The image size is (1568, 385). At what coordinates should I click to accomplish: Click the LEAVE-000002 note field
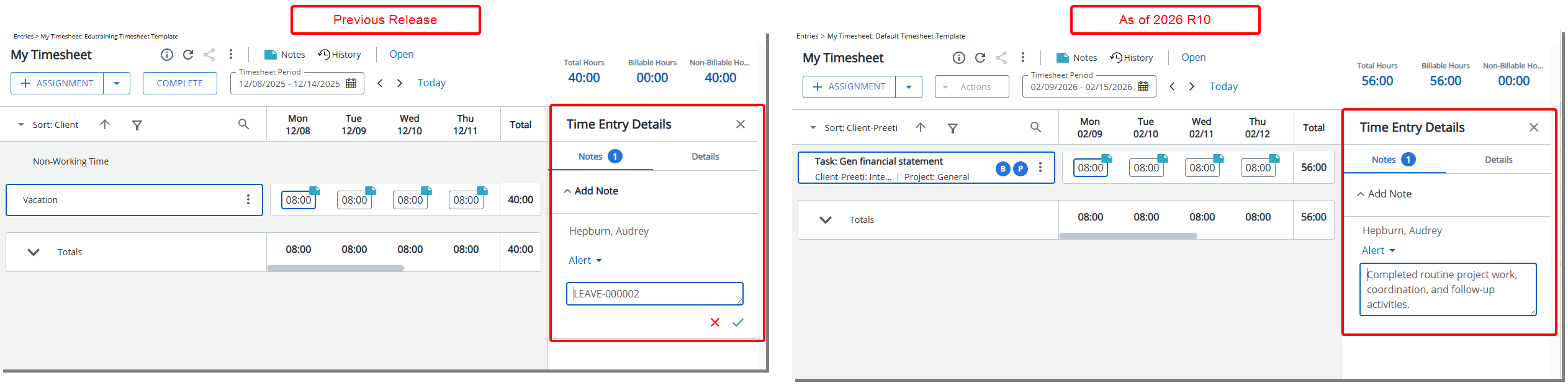click(x=654, y=293)
